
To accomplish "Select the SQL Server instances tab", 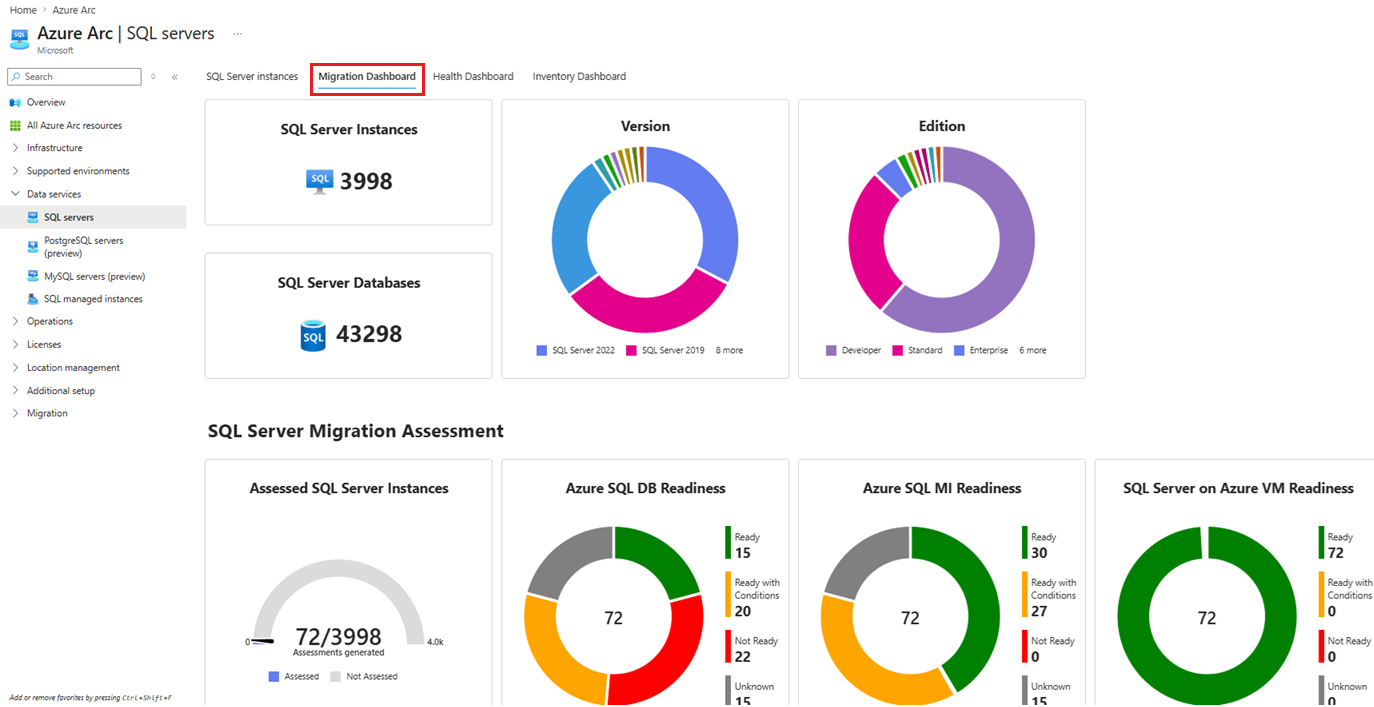I will (252, 77).
